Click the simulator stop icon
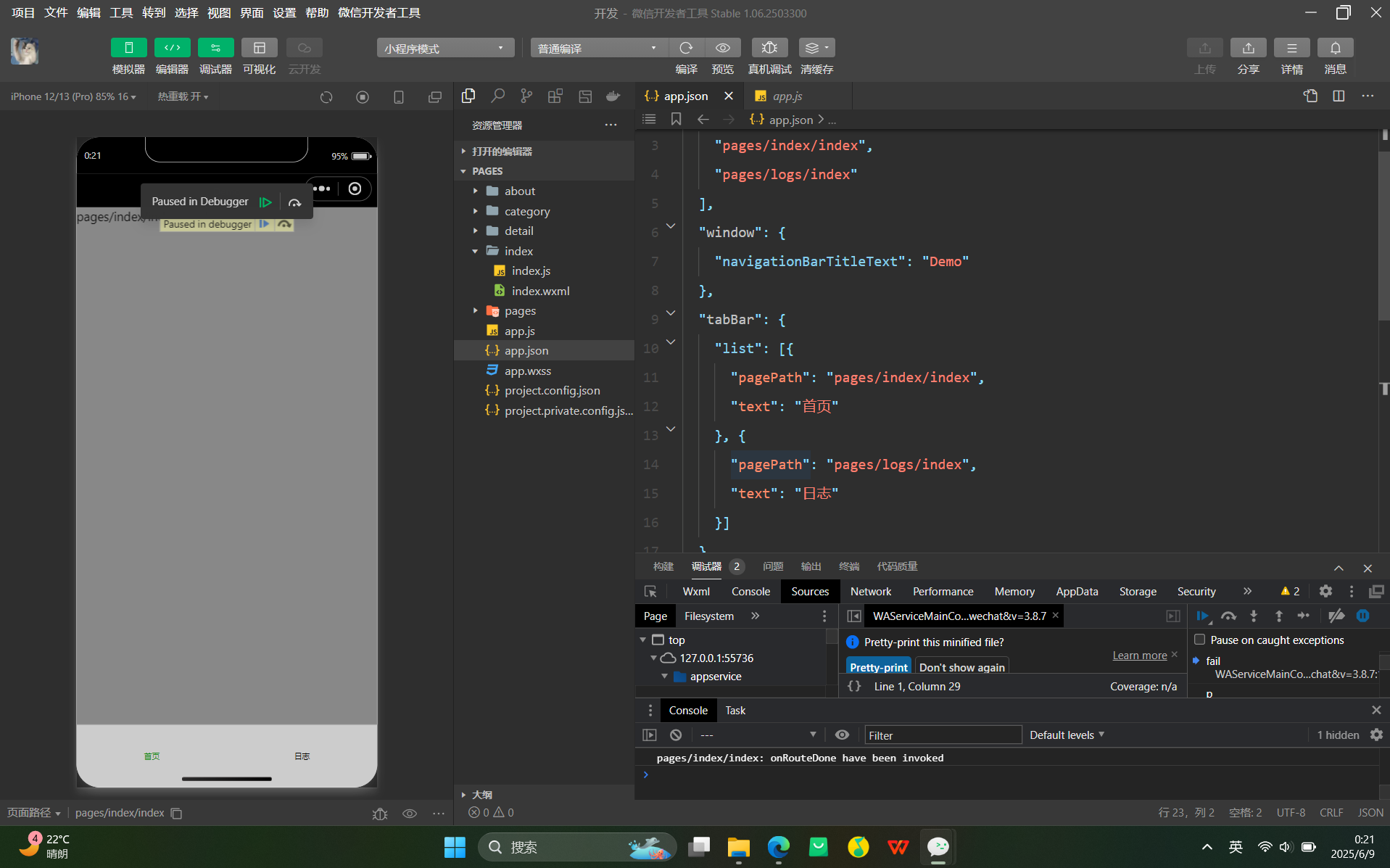Screen dimensions: 1390x868 pyautogui.click(x=363, y=96)
